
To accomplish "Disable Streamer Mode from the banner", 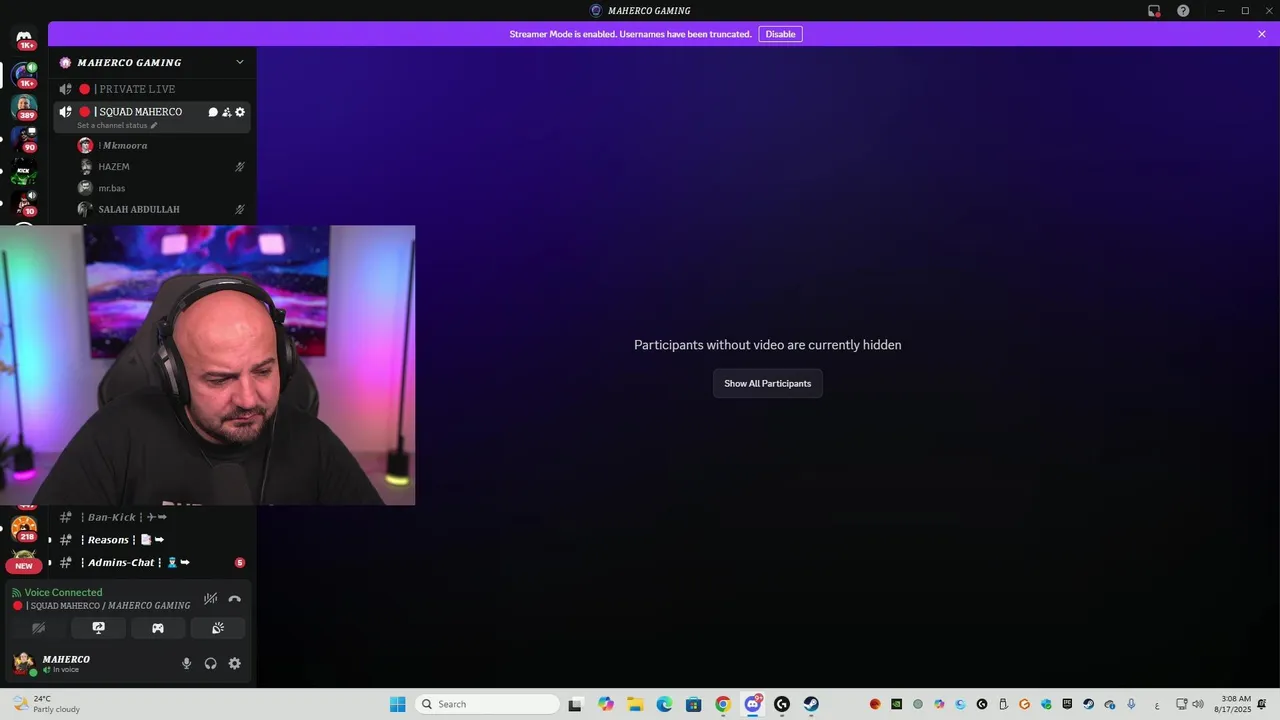I will click(780, 34).
